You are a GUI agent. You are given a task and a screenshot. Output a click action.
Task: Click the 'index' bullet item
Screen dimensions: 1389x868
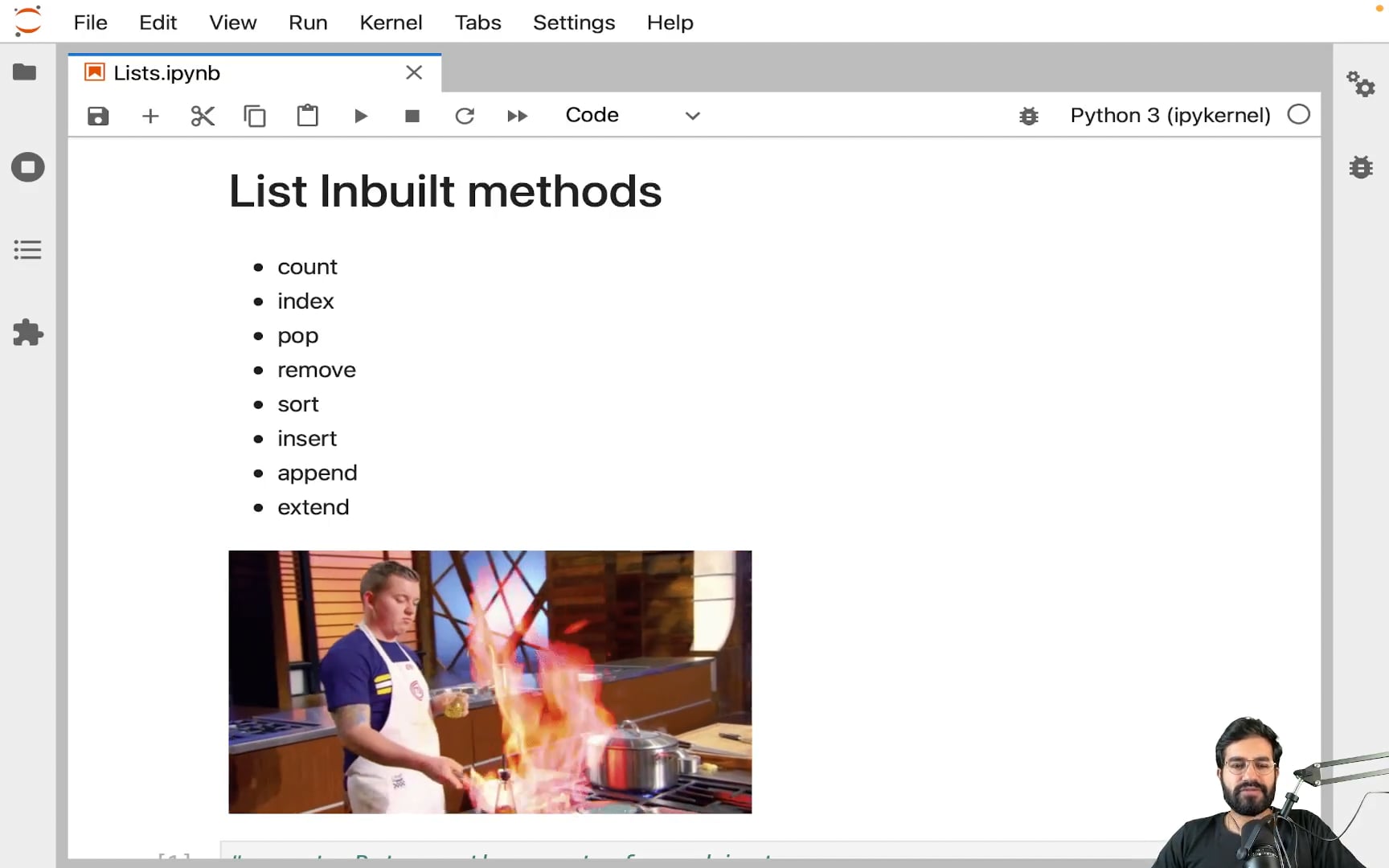305,301
